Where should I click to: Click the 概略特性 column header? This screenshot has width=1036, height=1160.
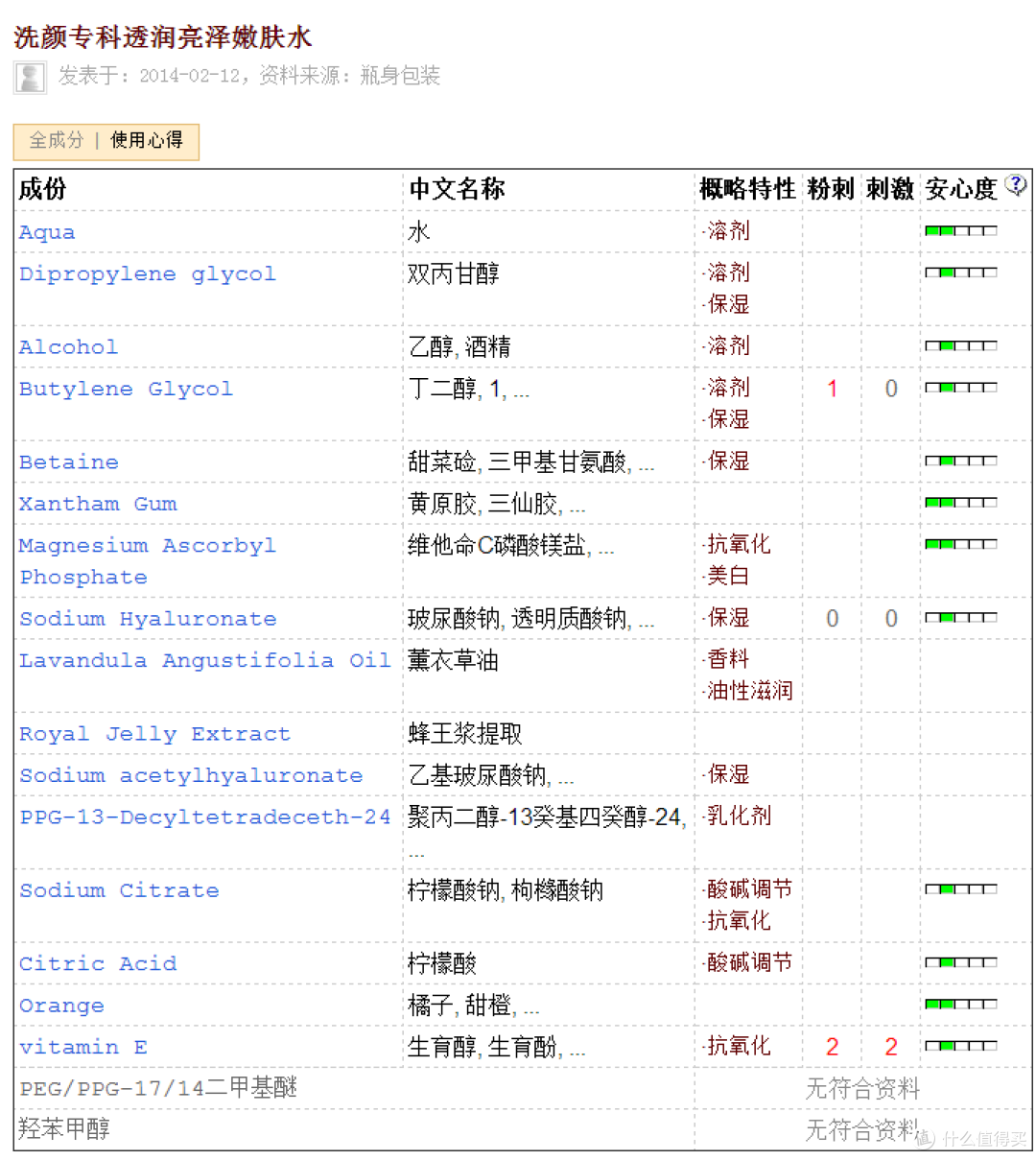click(747, 189)
